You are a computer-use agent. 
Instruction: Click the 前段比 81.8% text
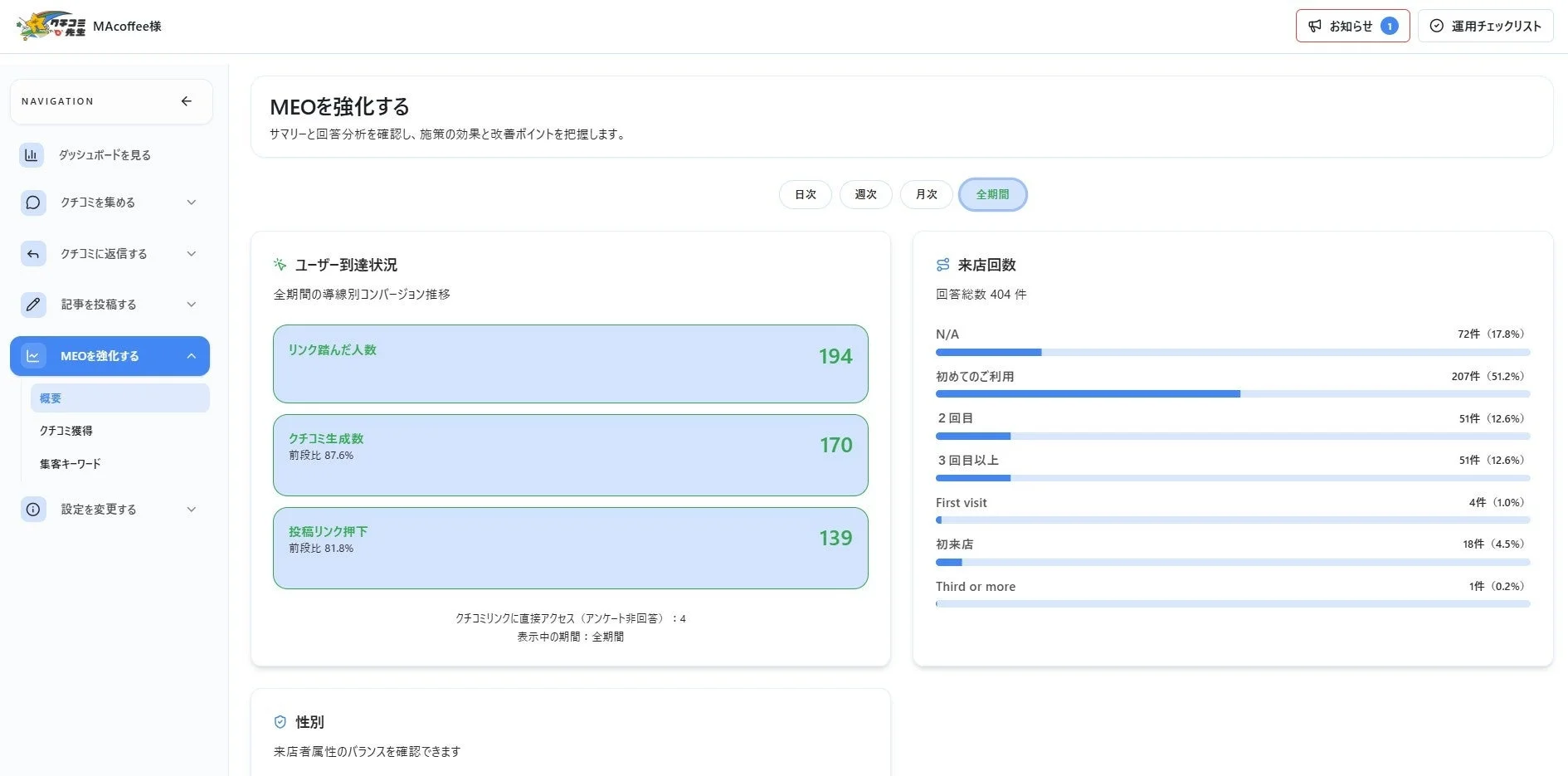(321, 549)
